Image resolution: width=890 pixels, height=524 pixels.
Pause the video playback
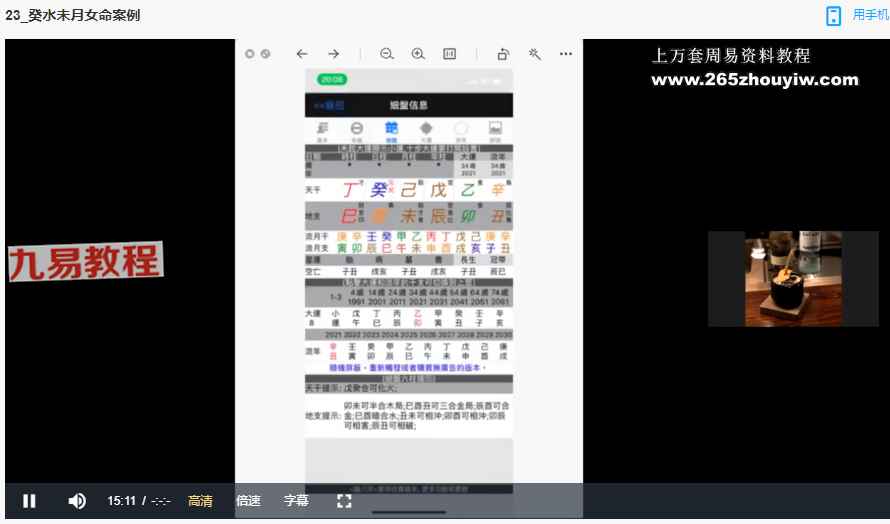(x=30, y=501)
